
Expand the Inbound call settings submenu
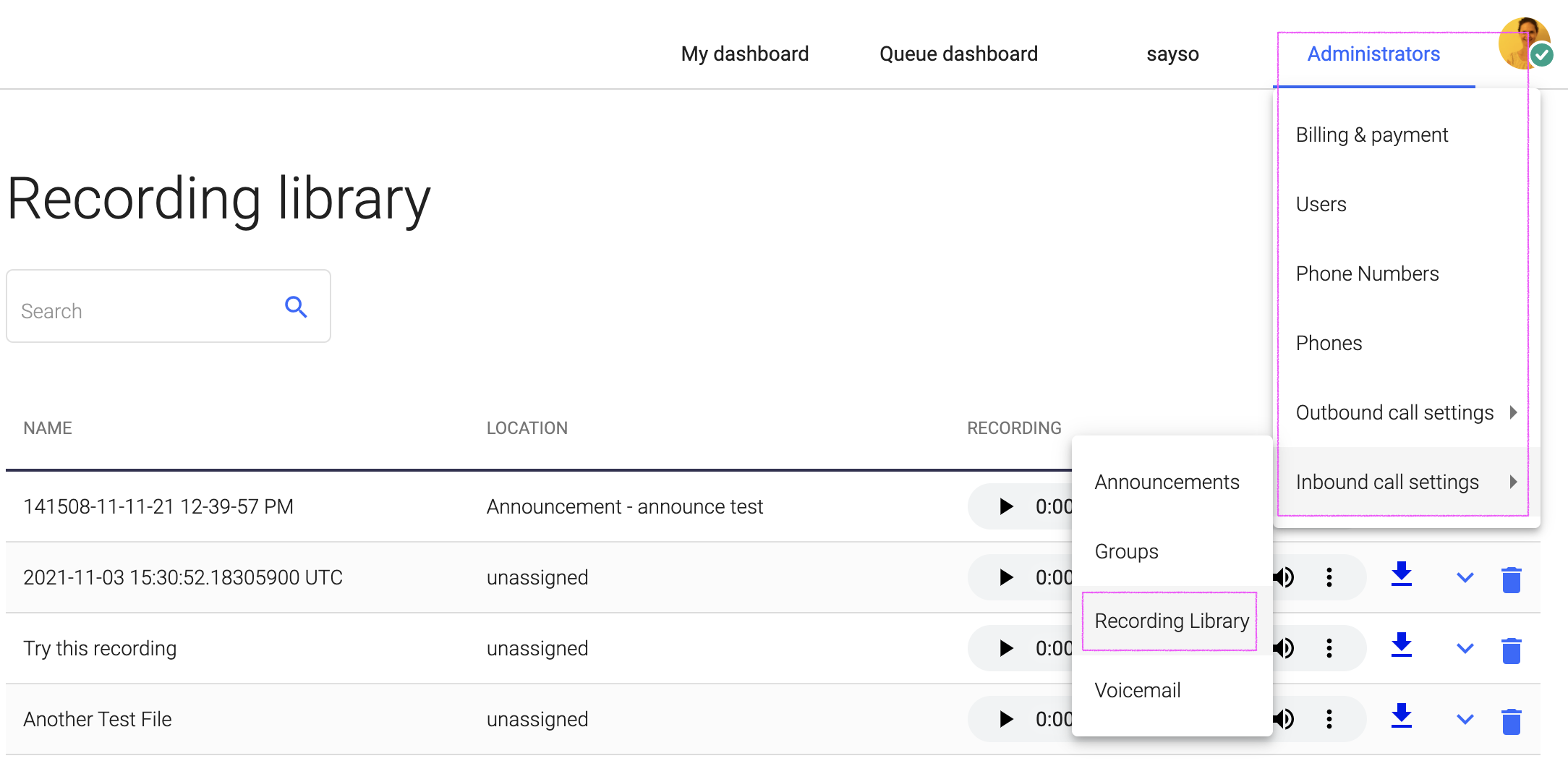[1387, 481]
